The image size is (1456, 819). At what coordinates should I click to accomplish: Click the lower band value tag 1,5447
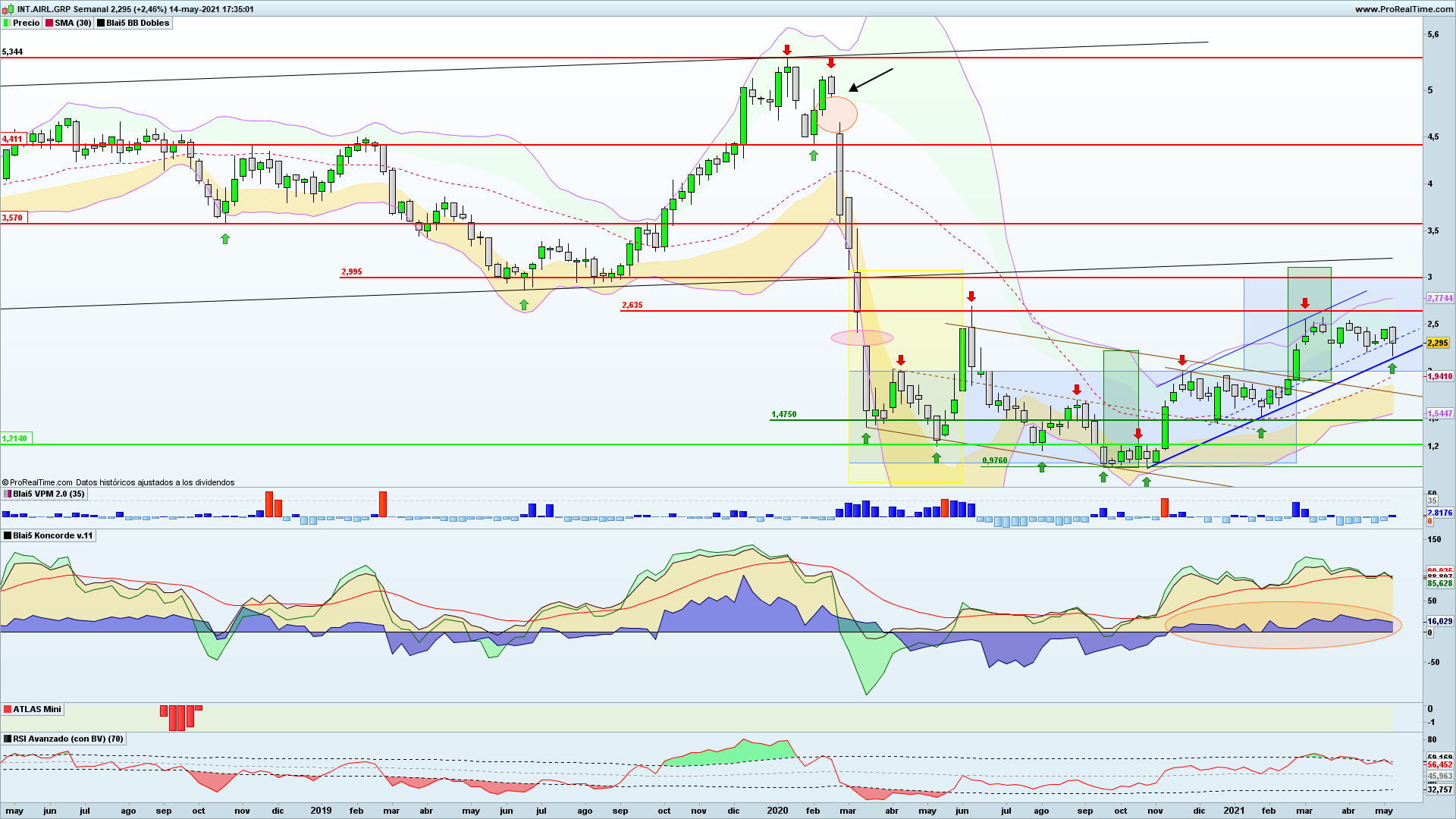click(x=1440, y=413)
